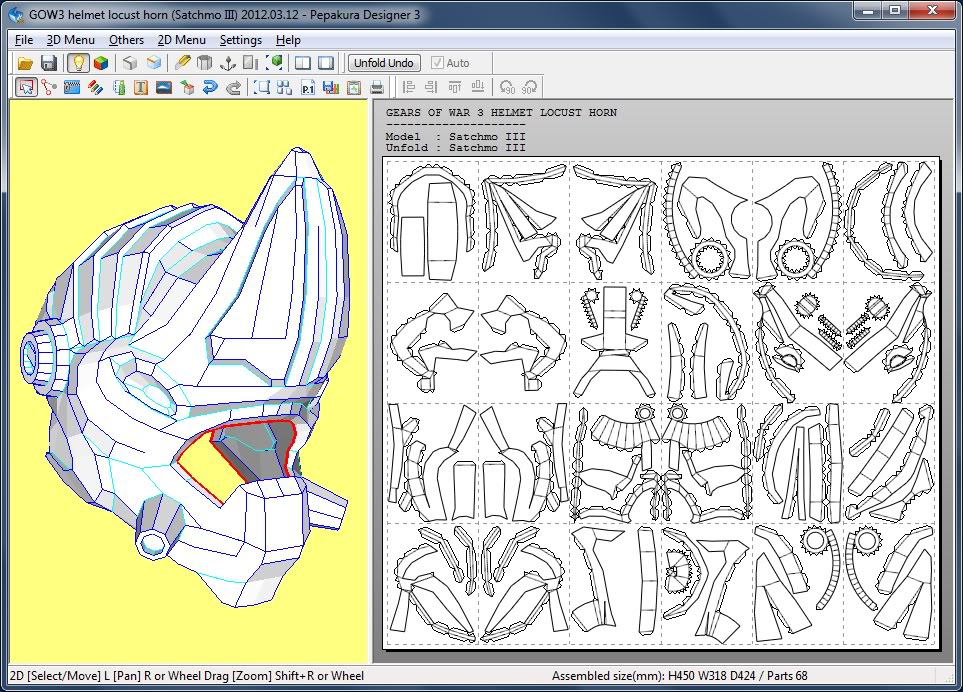Save the project with the floppy disk icon

point(49,63)
